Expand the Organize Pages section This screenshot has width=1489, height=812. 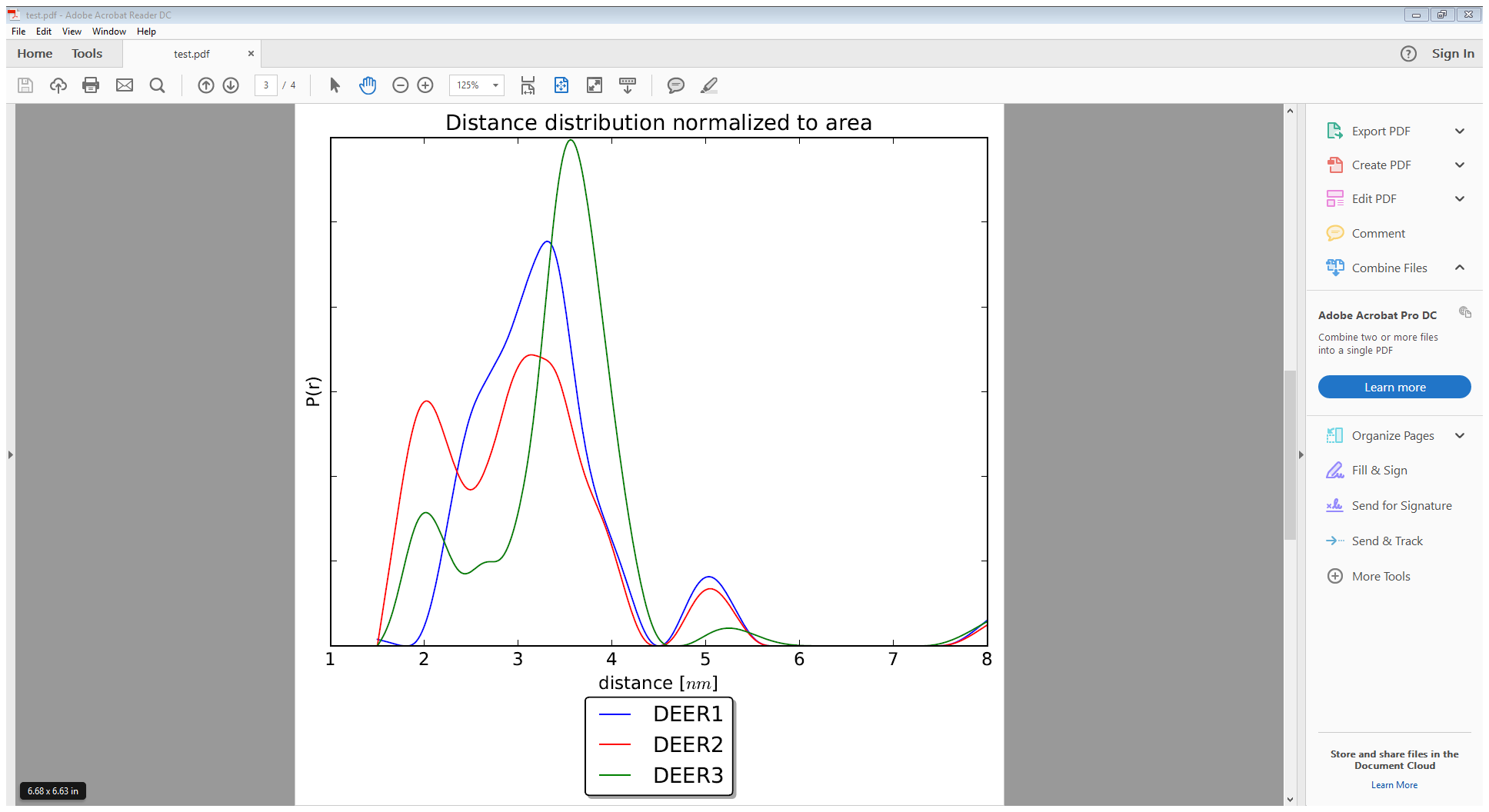[x=1459, y=436]
